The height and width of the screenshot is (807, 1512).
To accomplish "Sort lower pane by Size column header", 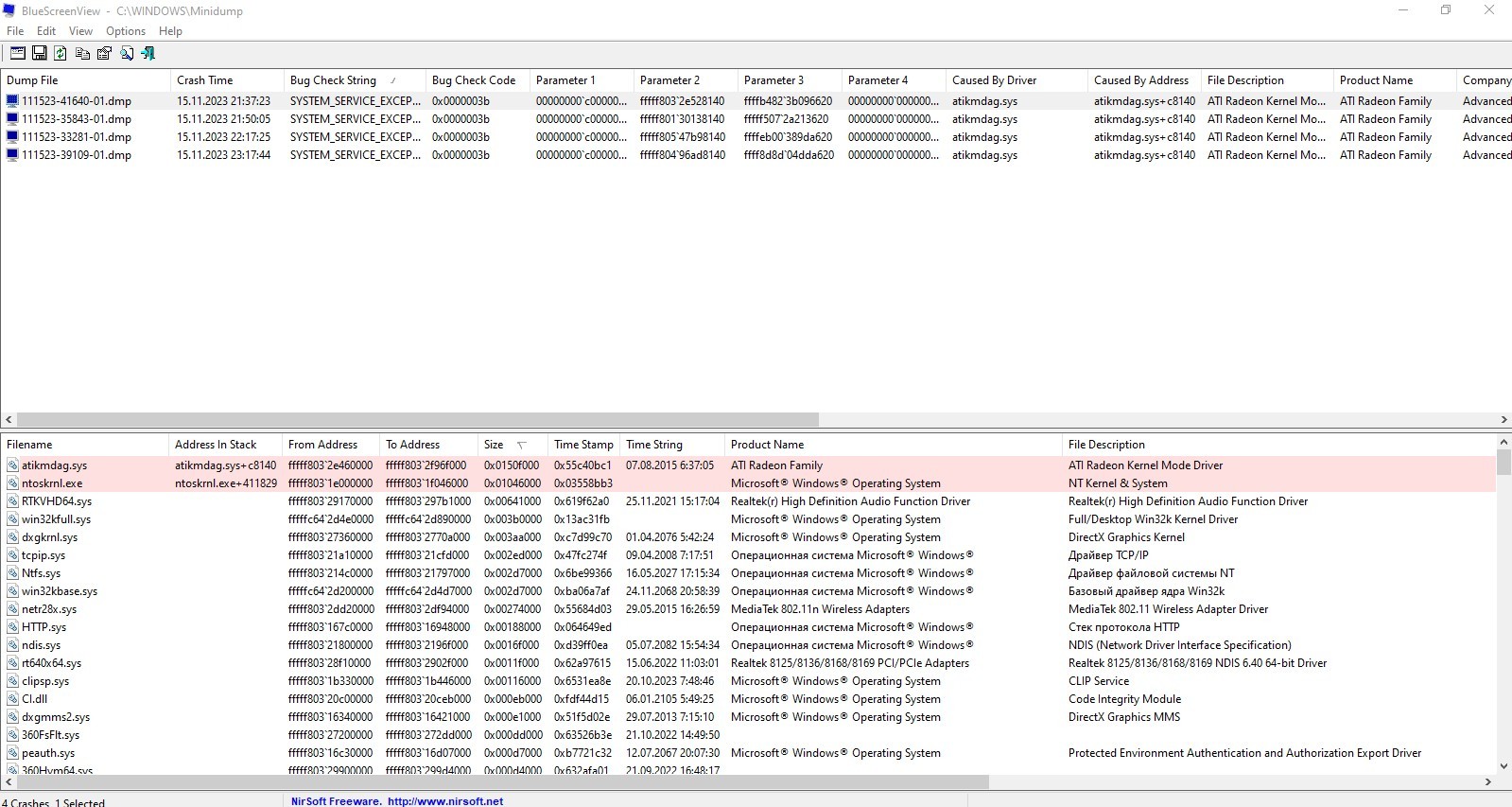I will click(x=512, y=445).
